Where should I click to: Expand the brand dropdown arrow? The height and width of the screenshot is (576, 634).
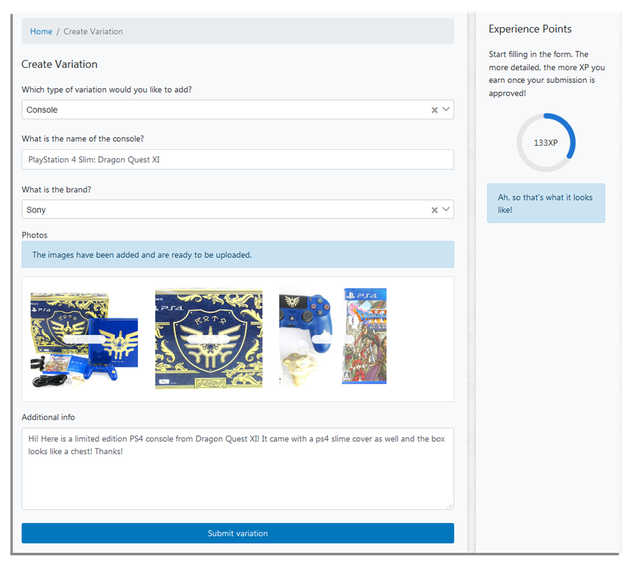(x=446, y=209)
